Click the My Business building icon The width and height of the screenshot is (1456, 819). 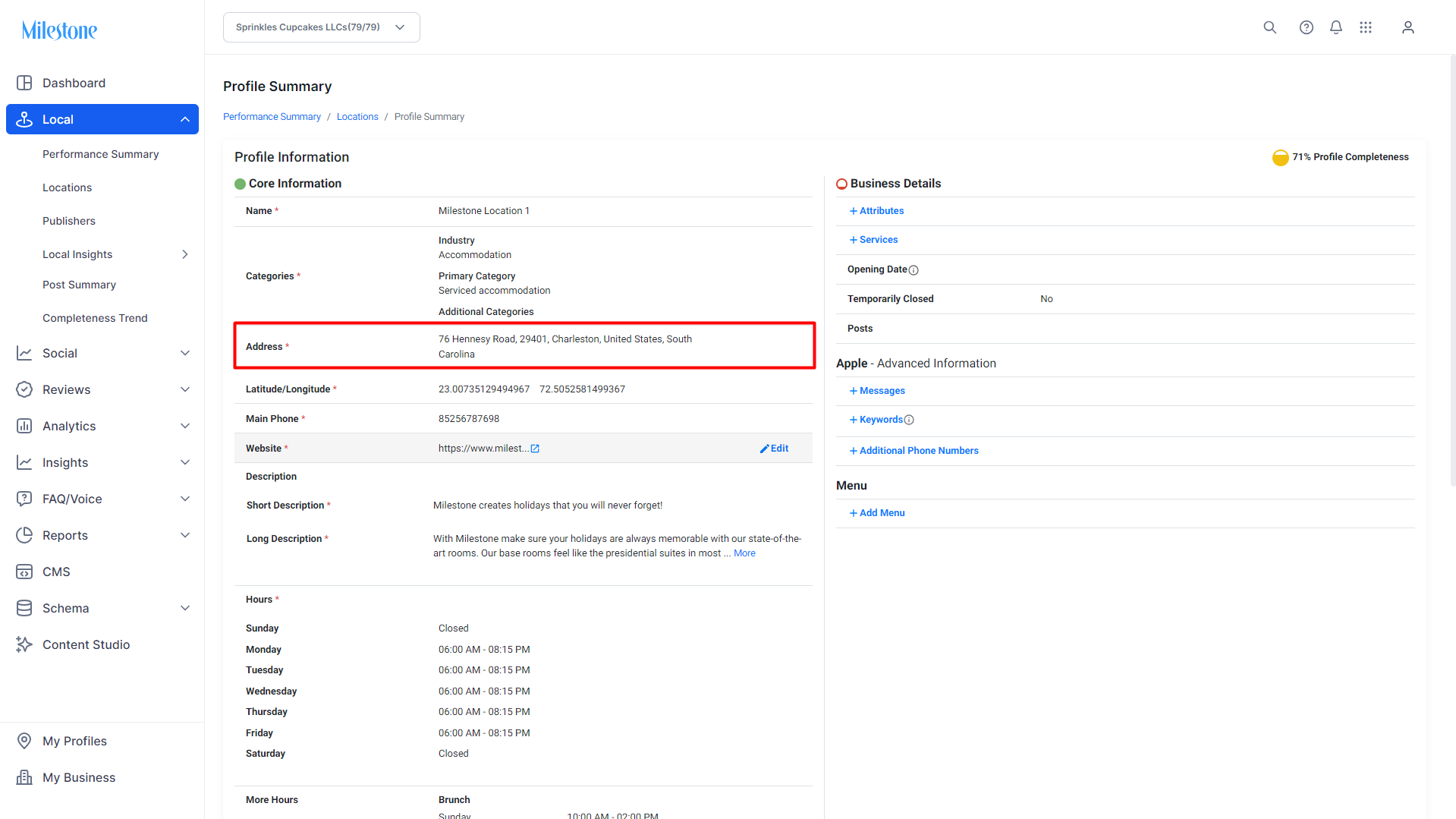pos(24,777)
